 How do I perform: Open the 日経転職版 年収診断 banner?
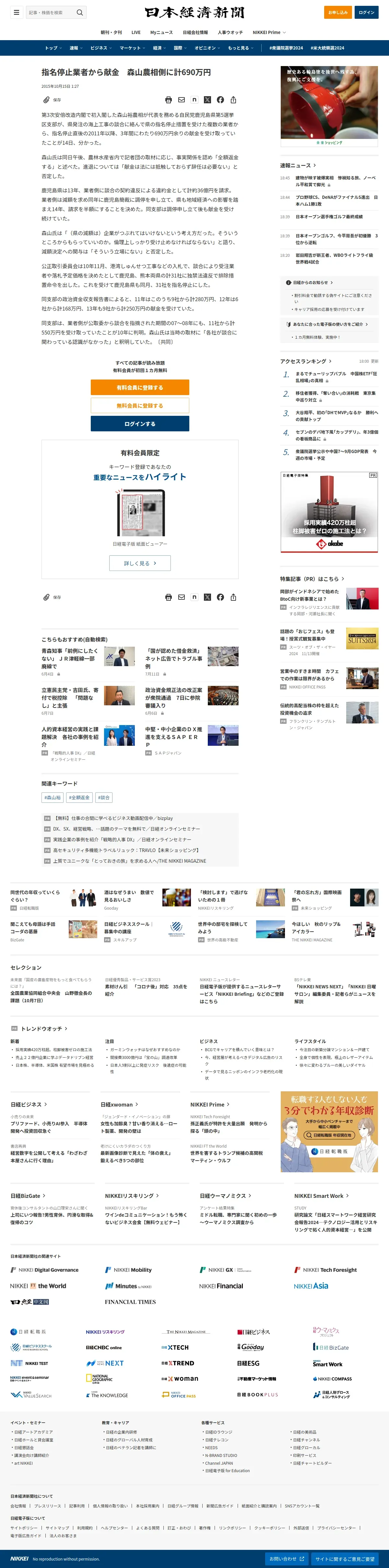(x=329, y=1131)
